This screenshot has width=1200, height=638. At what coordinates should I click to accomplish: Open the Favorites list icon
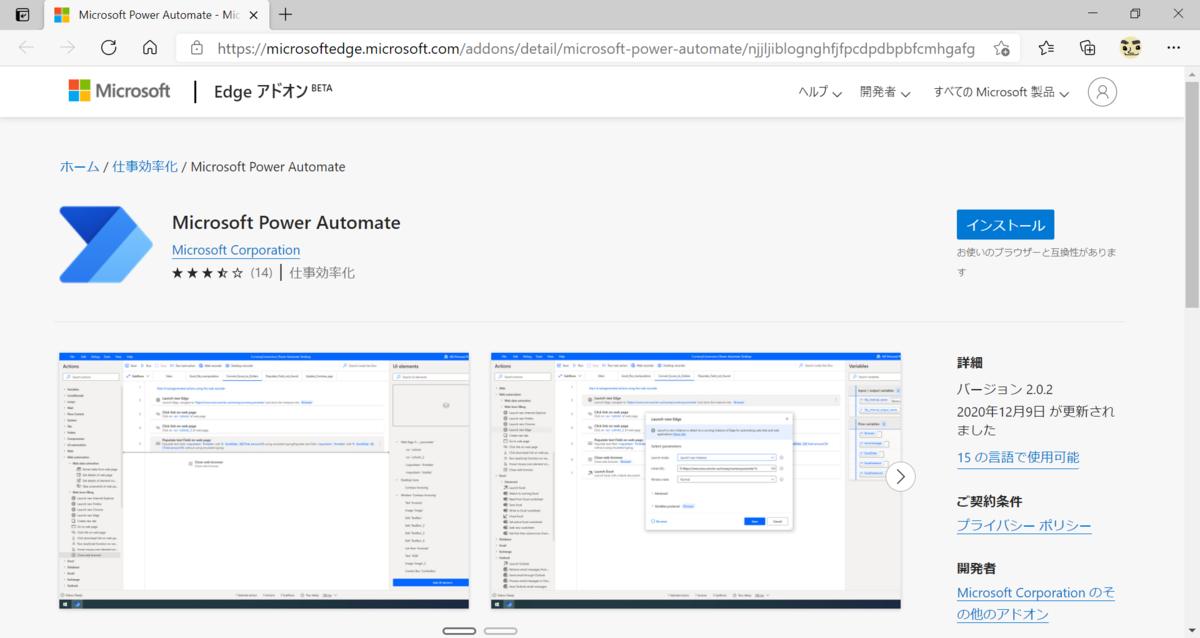click(1046, 48)
